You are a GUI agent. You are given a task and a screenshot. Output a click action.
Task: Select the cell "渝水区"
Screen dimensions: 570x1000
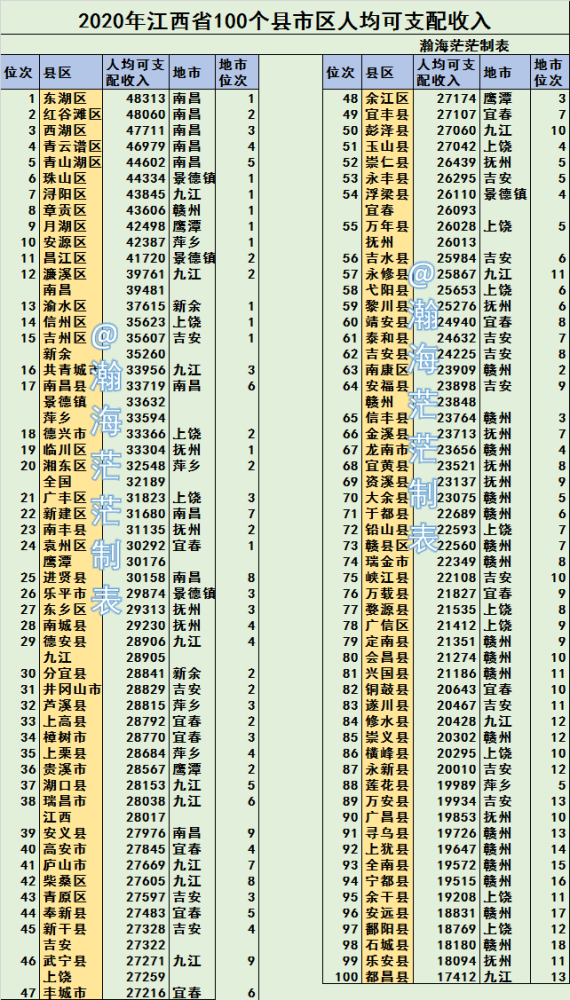[64, 306]
